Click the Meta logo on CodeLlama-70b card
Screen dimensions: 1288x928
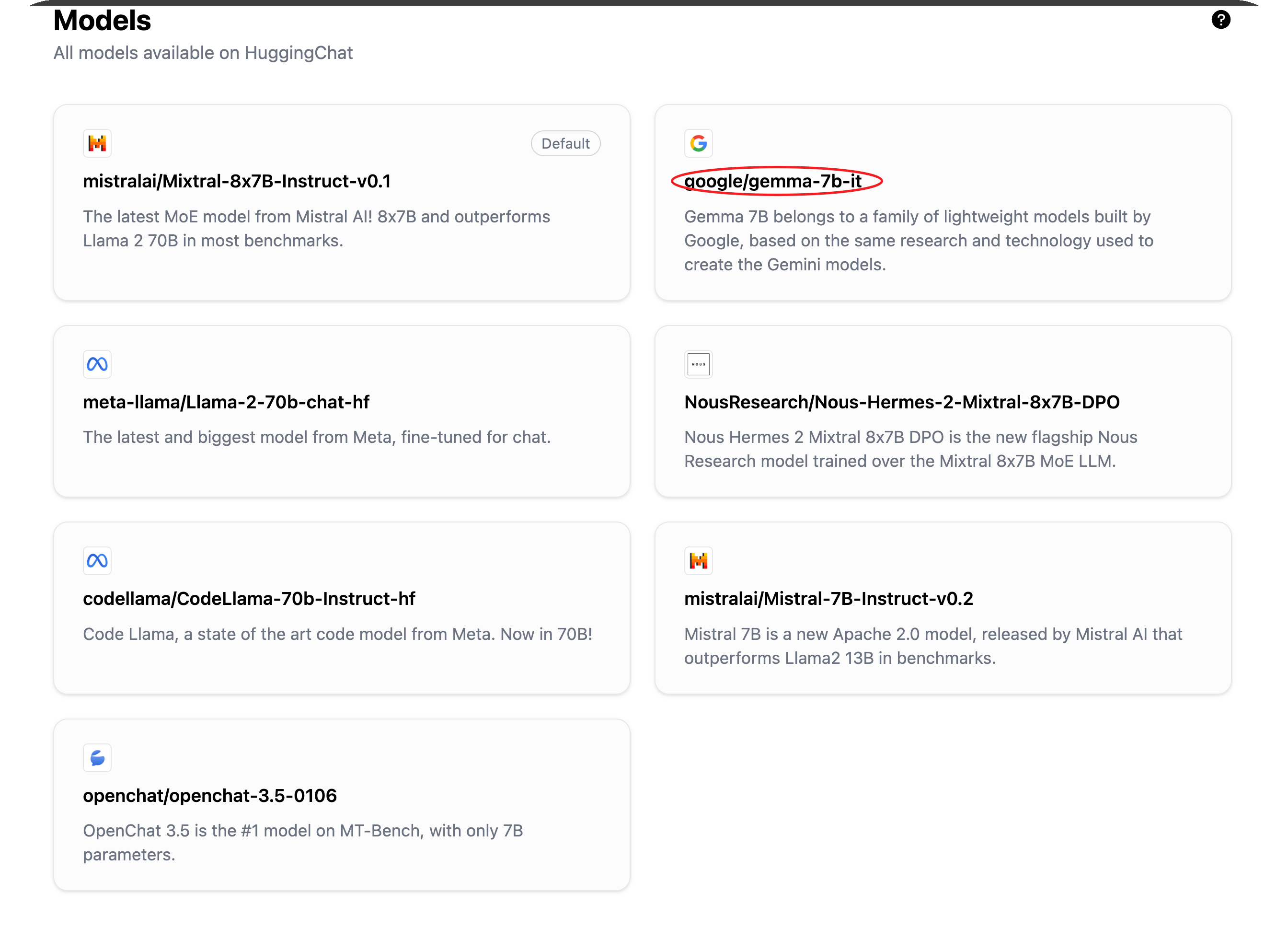(97, 561)
